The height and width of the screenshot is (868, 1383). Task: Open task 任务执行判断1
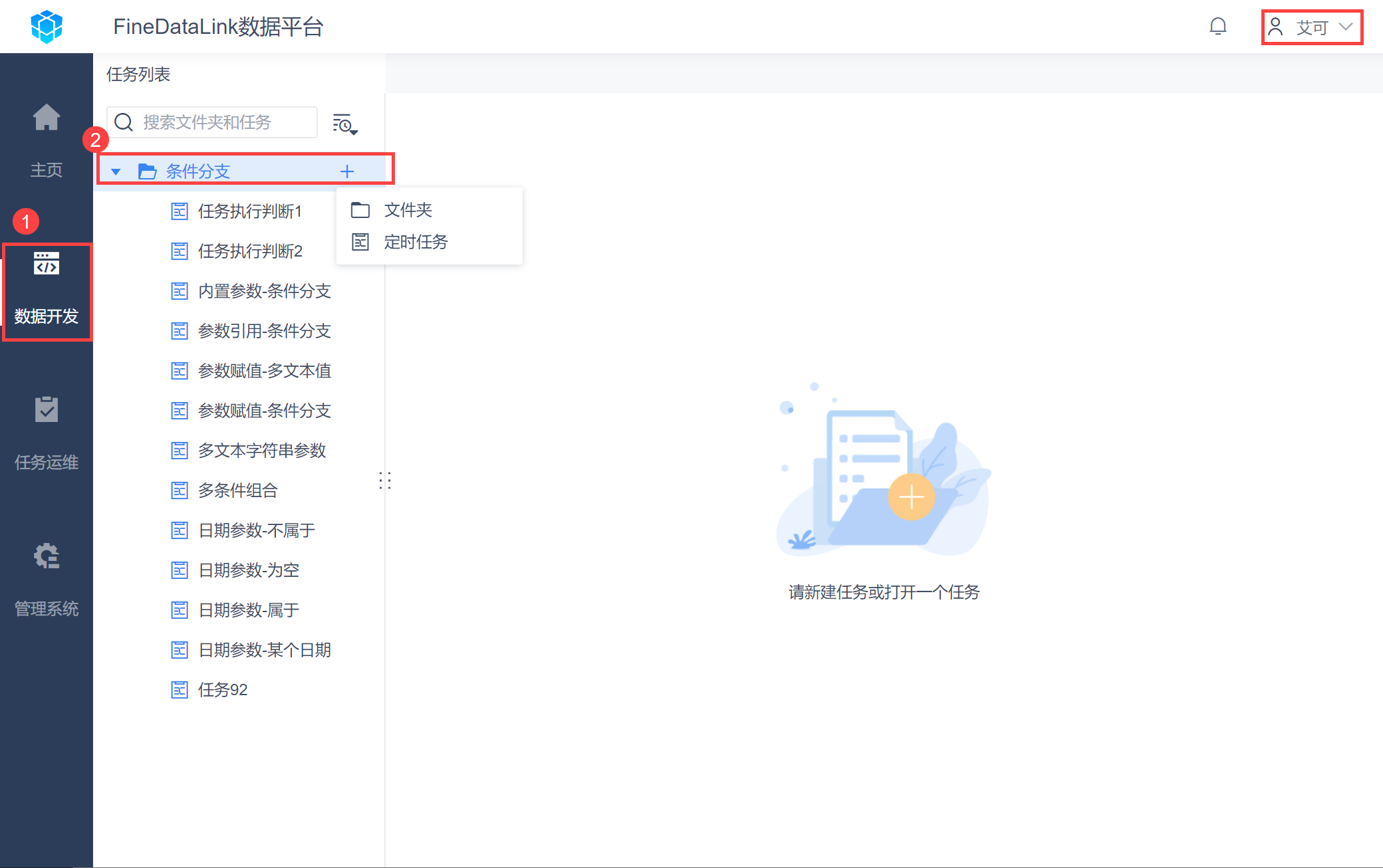click(x=249, y=211)
